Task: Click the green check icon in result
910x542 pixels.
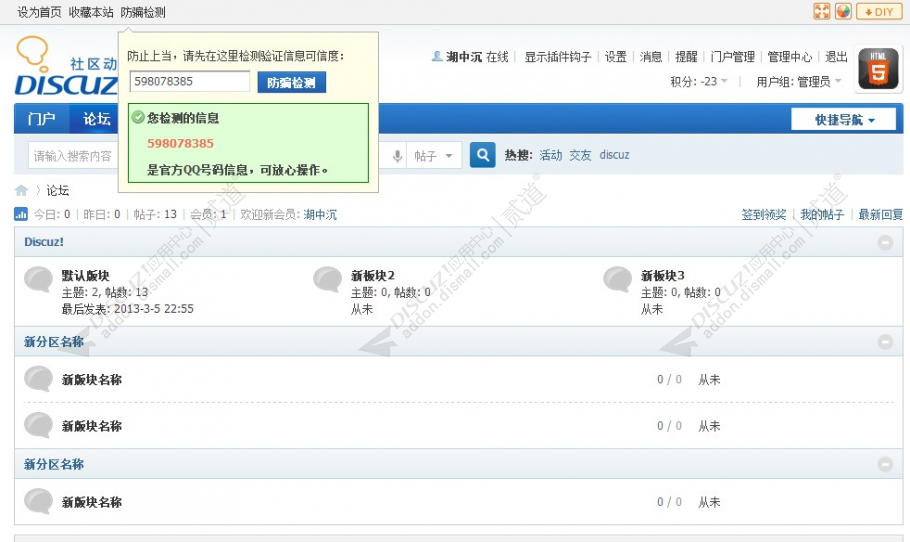Action: pyautogui.click(x=138, y=118)
